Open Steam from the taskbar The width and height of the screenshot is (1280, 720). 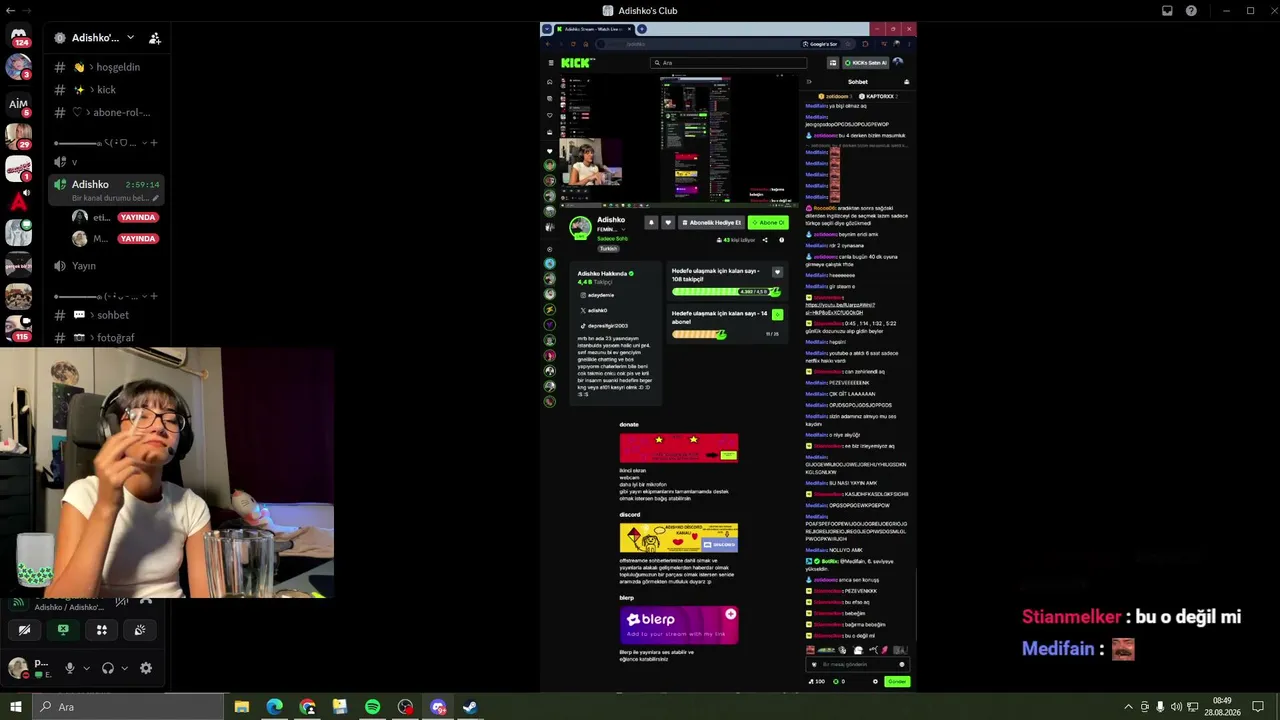[x=470, y=707]
